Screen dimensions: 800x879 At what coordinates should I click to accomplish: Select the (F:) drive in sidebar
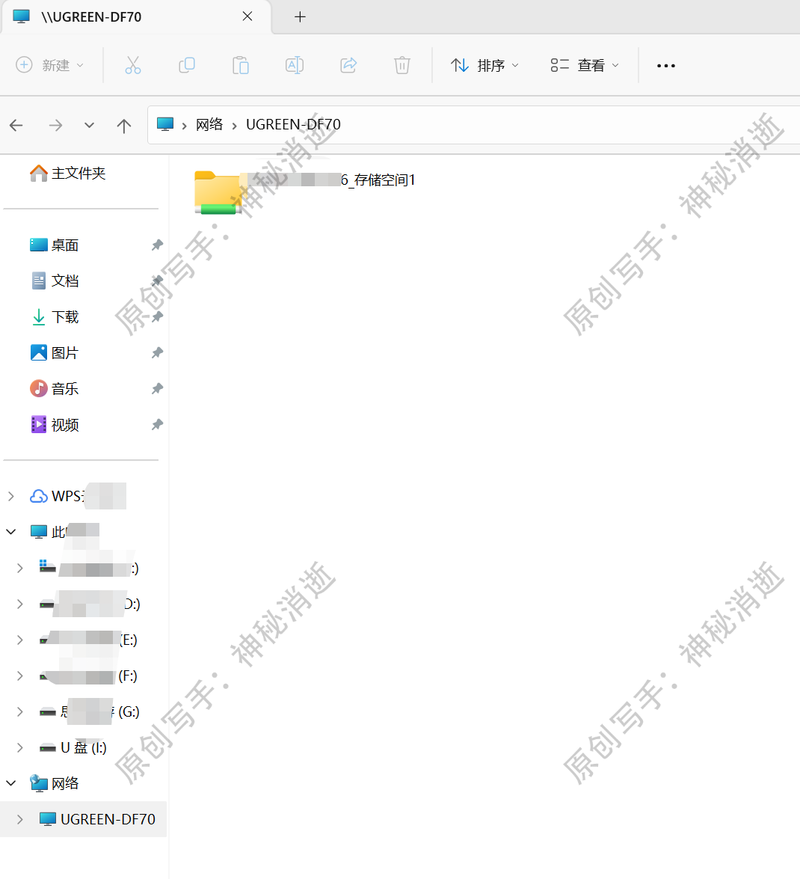89,676
